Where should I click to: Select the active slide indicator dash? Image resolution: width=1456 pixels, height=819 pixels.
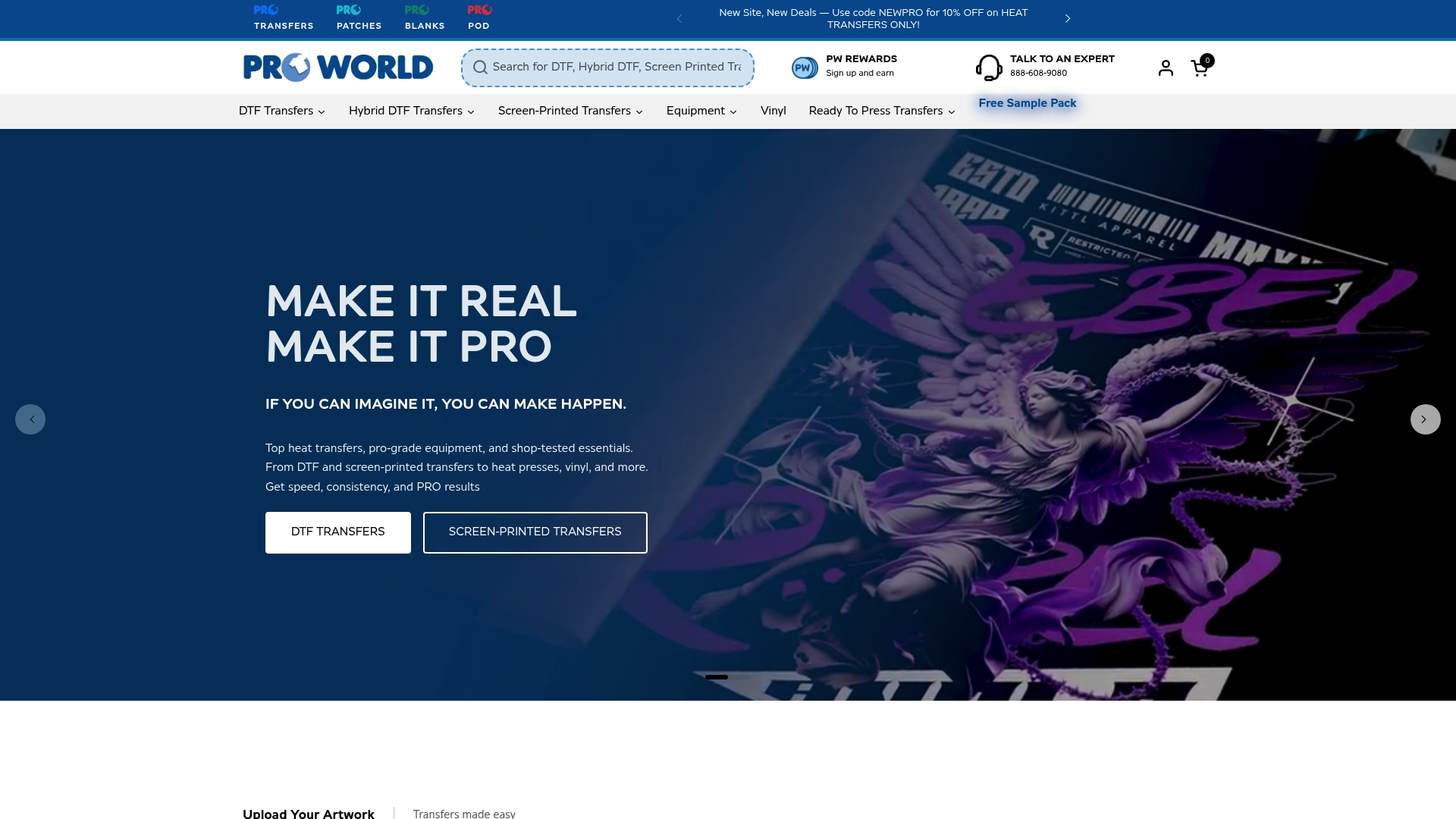coord(716,677)
